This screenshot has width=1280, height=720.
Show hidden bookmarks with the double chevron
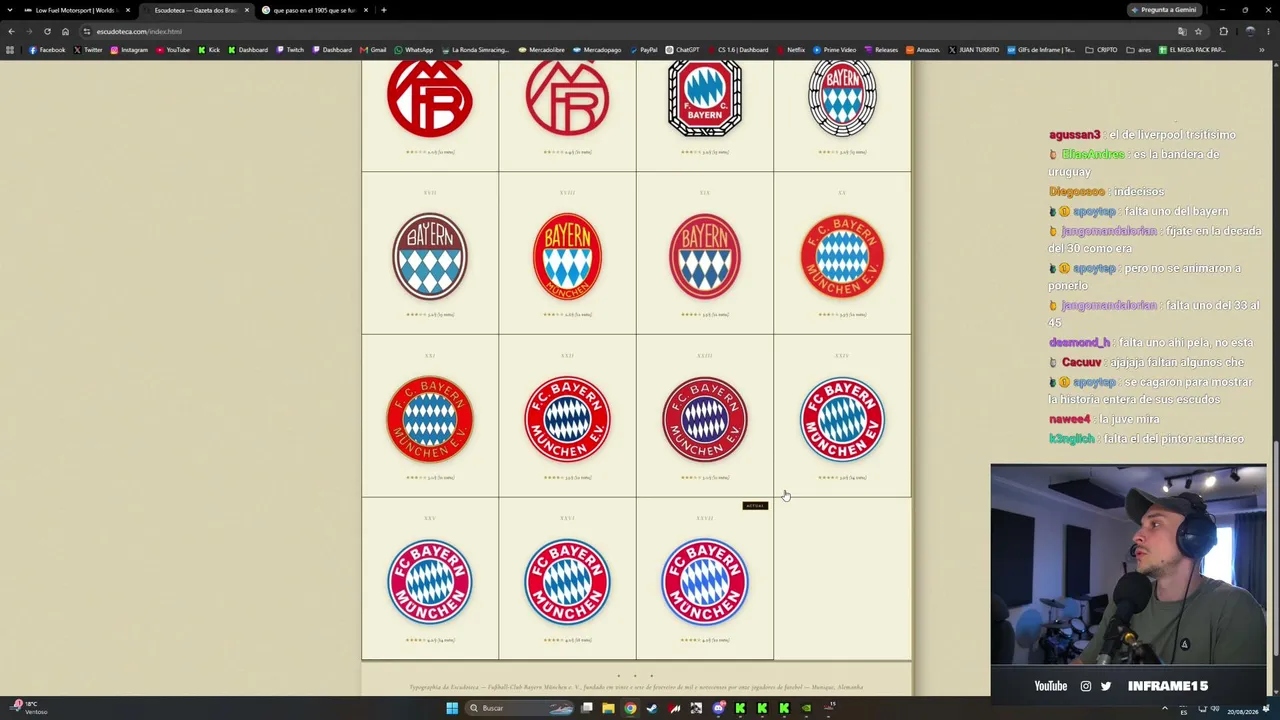point(1262,50)
